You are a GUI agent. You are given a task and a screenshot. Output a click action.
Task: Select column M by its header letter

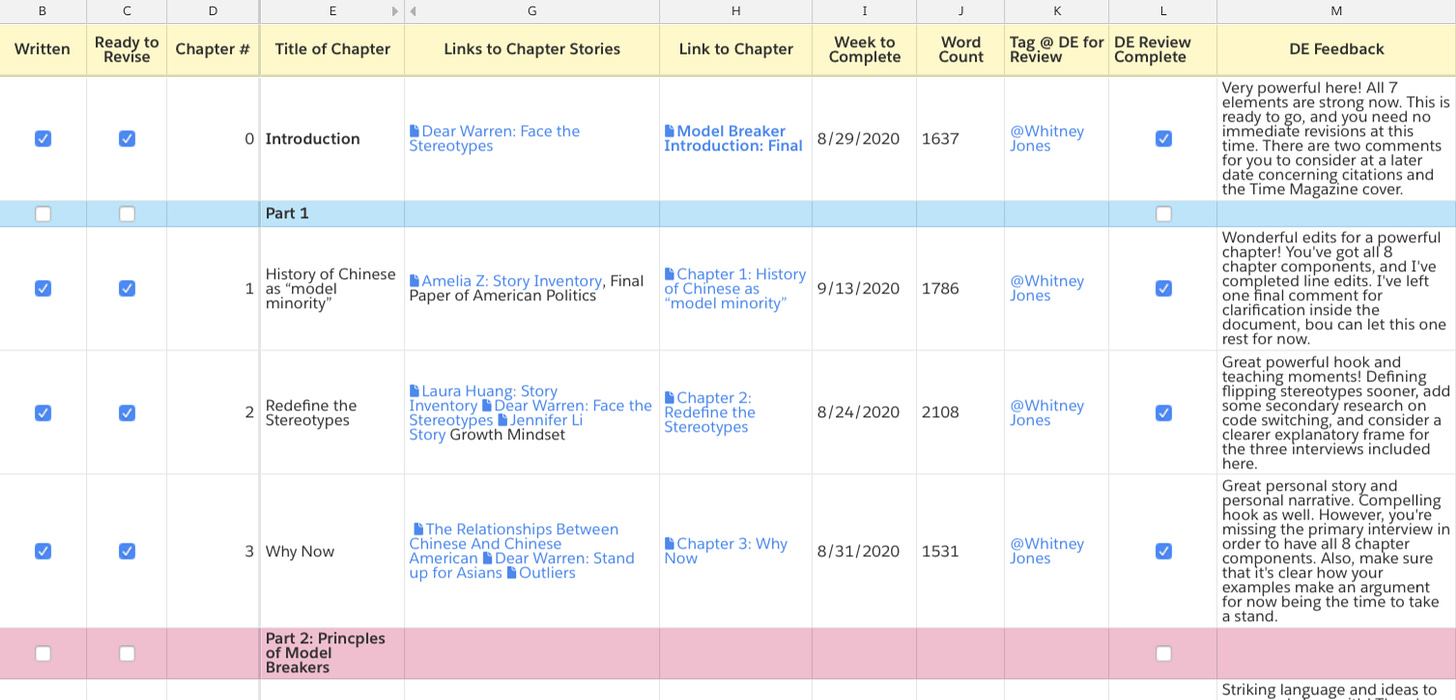[1336, 11]
